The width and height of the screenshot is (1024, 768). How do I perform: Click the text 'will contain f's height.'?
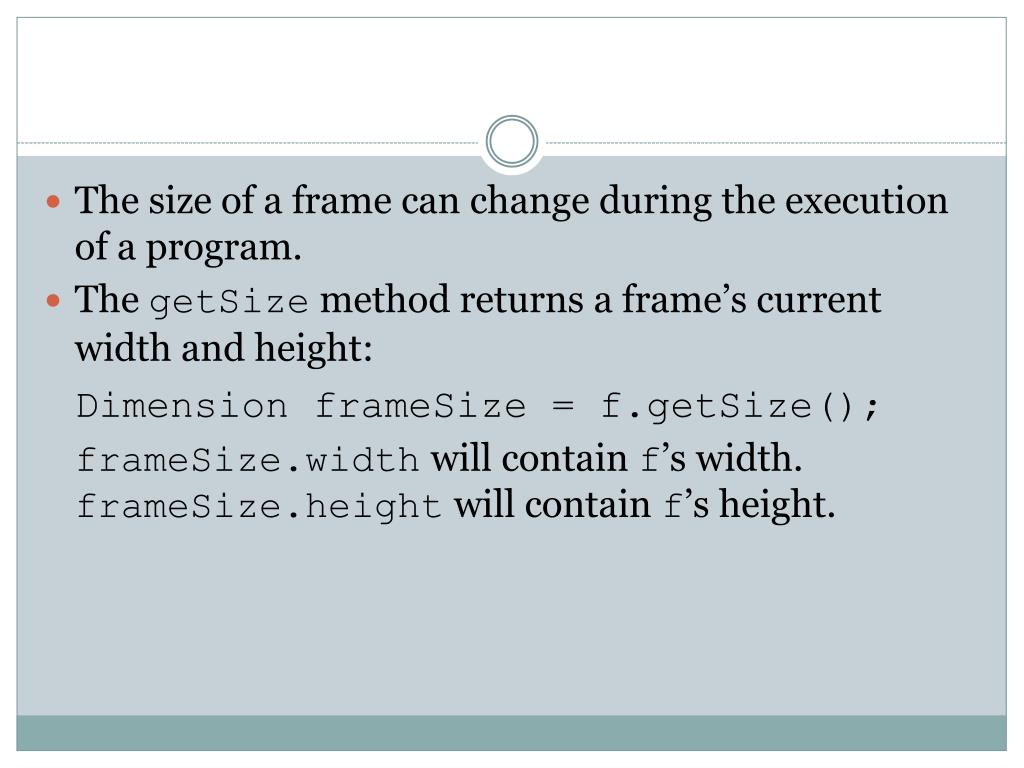(x=645, y=505)
